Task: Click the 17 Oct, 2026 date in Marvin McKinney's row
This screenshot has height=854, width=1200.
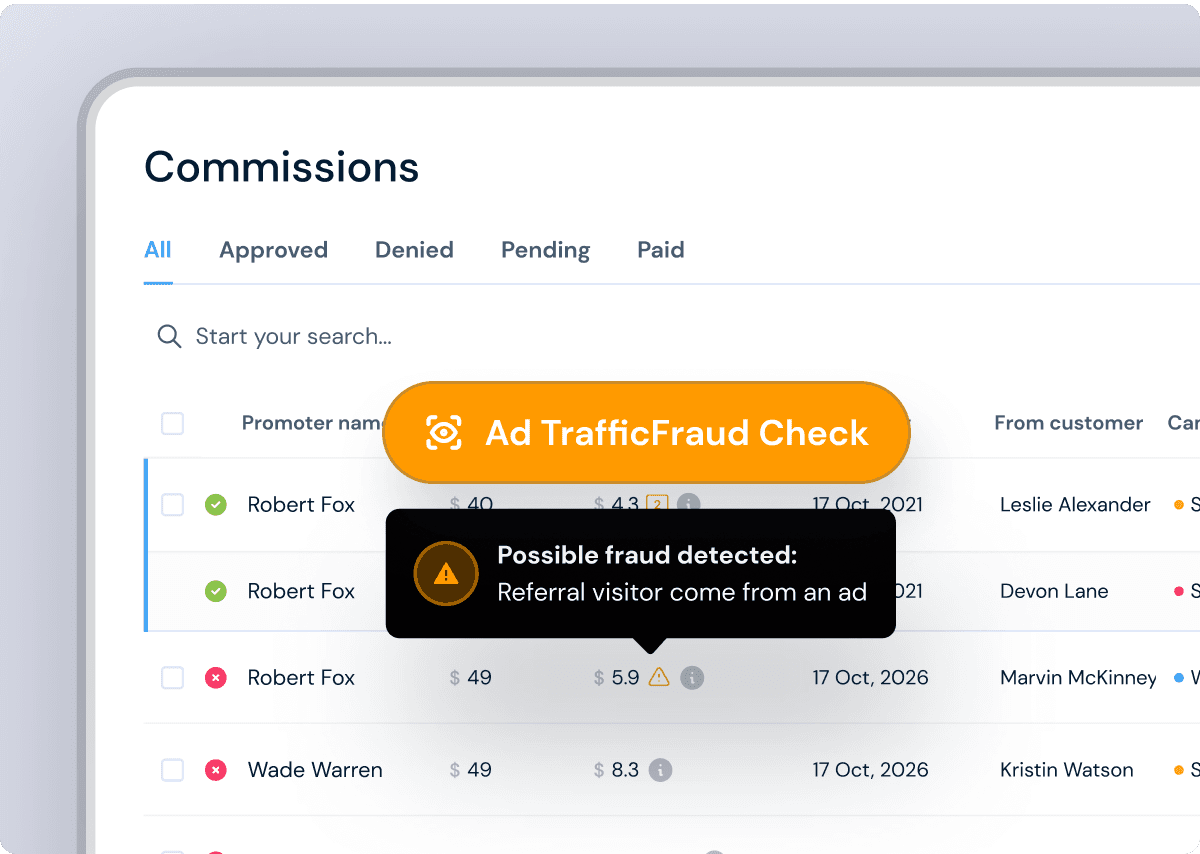Action: [870, 678]
